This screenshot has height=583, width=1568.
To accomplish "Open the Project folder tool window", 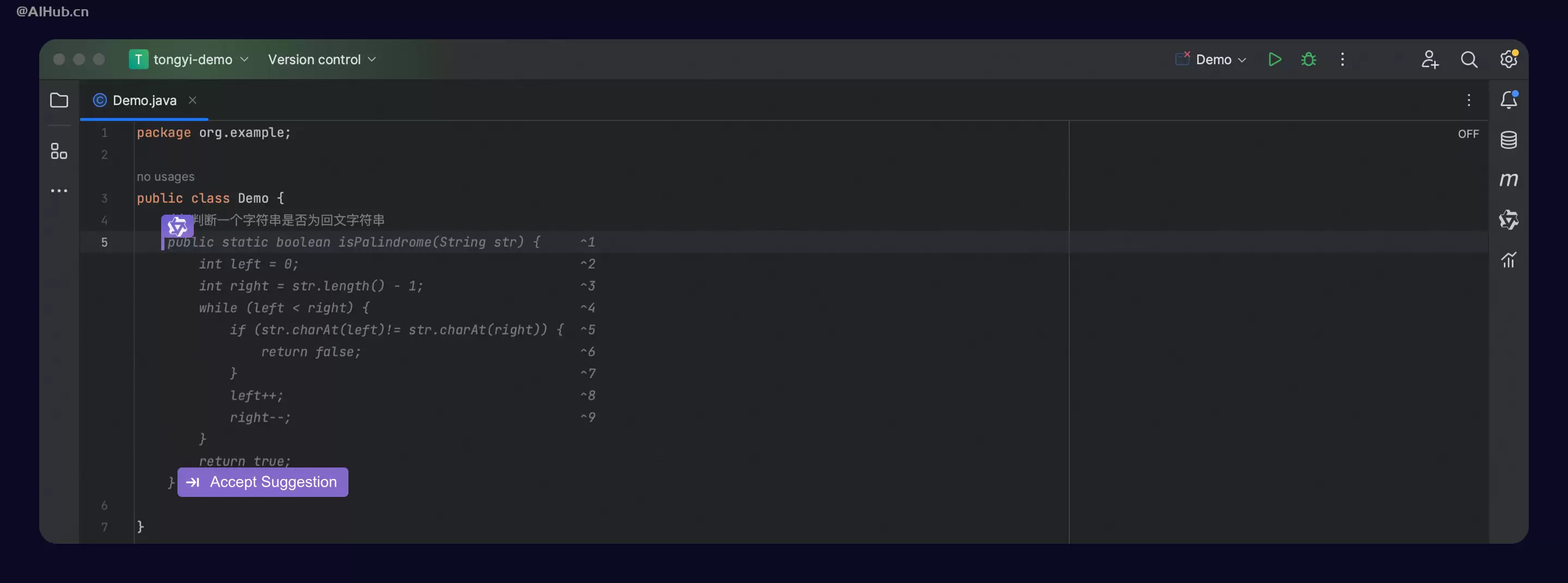I will [x=59, y=100].
